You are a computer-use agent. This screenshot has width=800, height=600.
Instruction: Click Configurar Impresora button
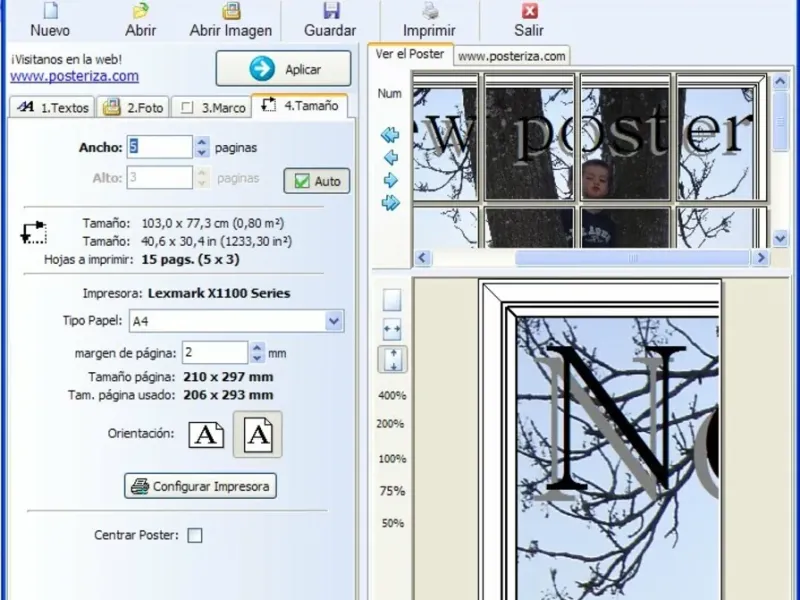[x=201, y=486]
